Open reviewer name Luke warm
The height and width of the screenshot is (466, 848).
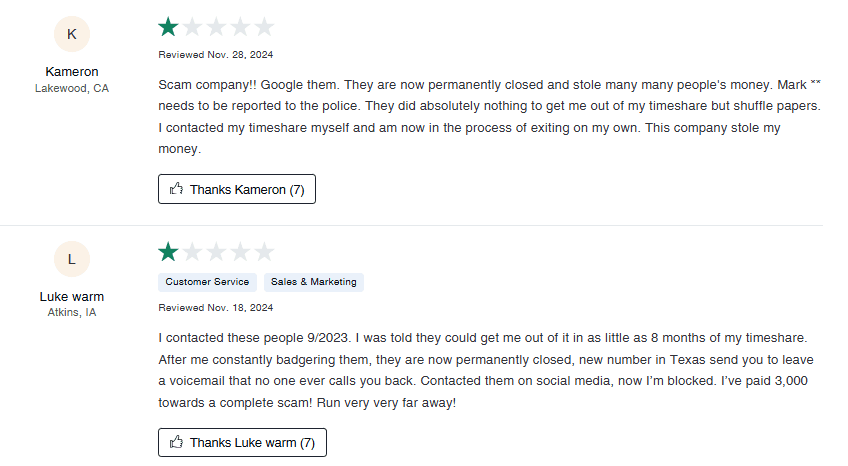coord(72,296)
